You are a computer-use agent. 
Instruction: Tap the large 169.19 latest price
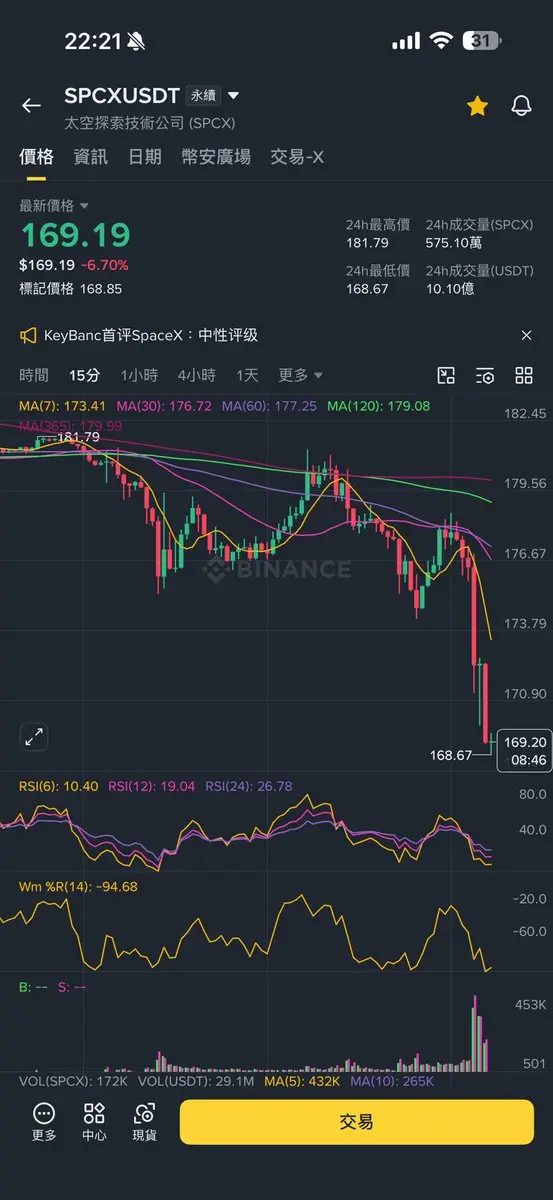[76, 235]
